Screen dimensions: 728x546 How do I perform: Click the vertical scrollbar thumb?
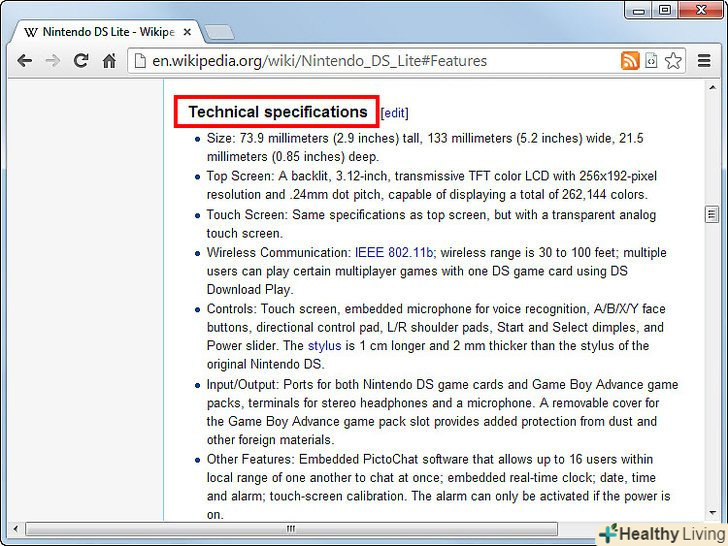click(x=712, y=214)
